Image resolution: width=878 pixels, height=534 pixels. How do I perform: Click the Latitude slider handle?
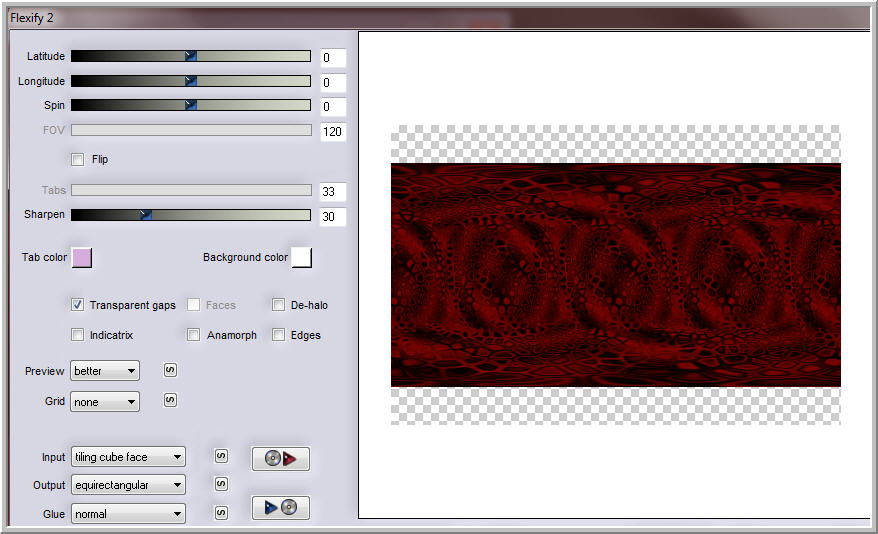(x=190, y=56)
